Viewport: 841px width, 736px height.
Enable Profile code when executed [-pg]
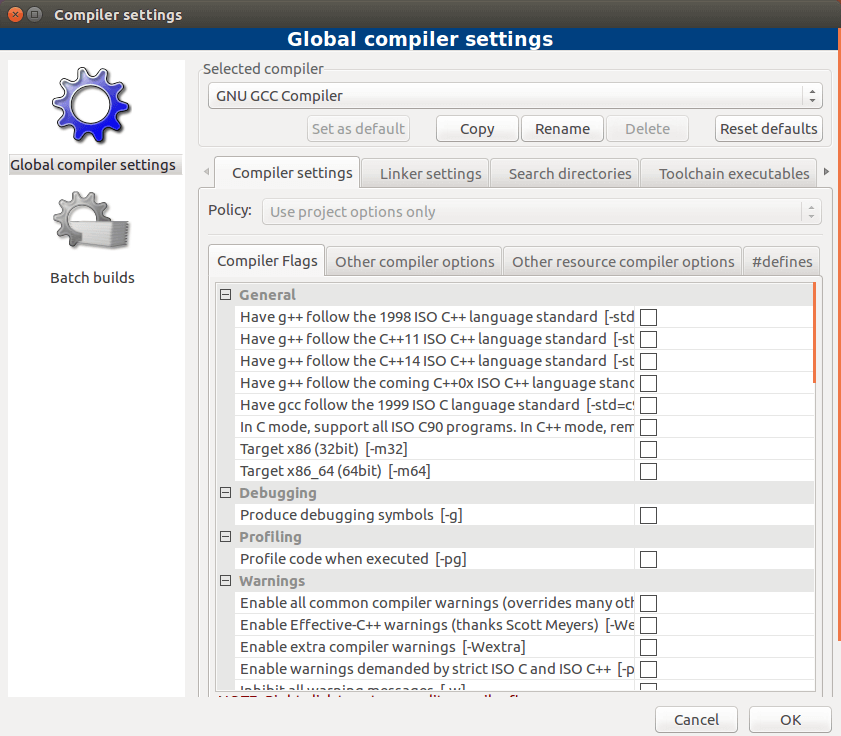coord(648,559)
